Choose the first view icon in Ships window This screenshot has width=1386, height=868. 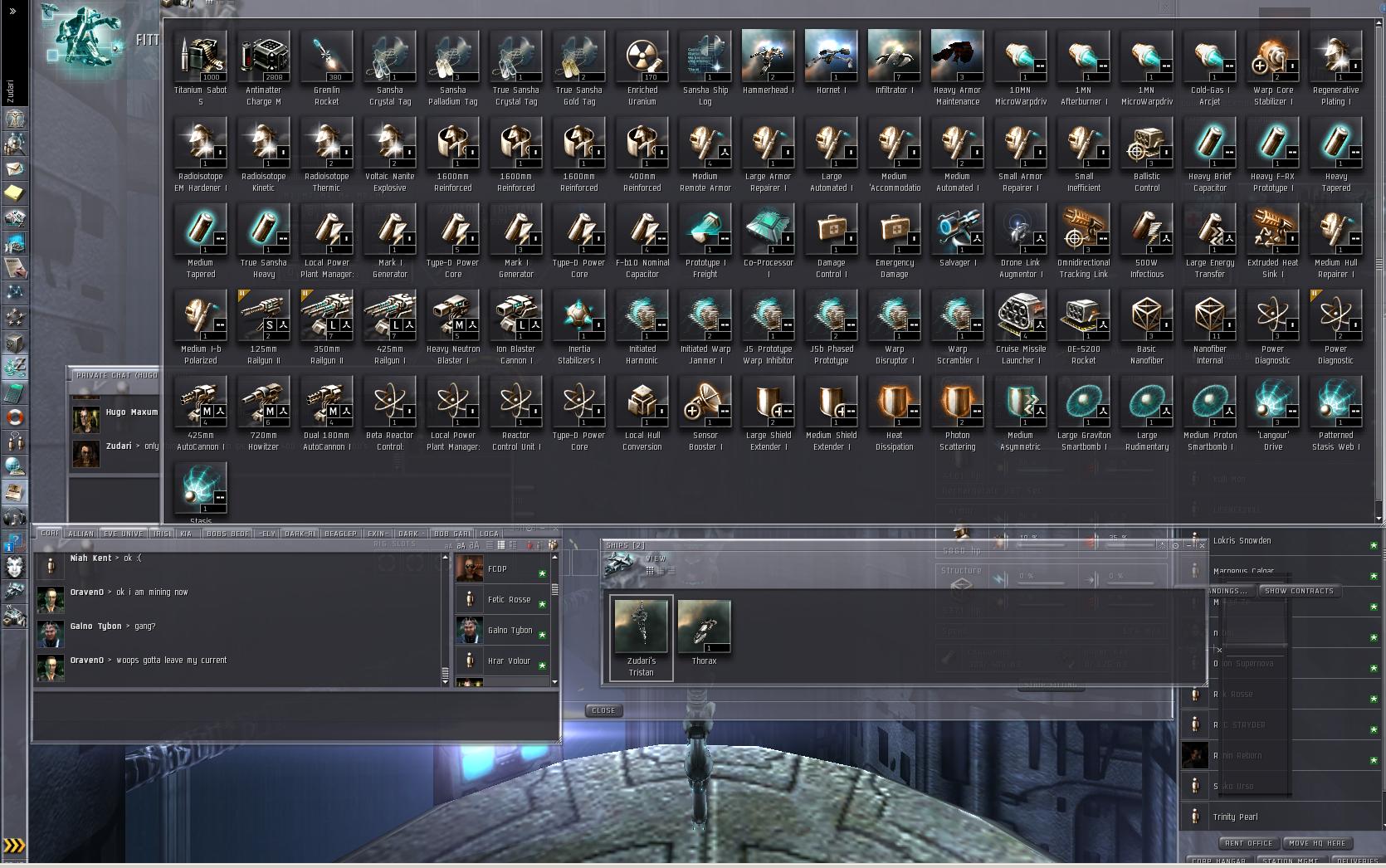[x=650, y=570]
